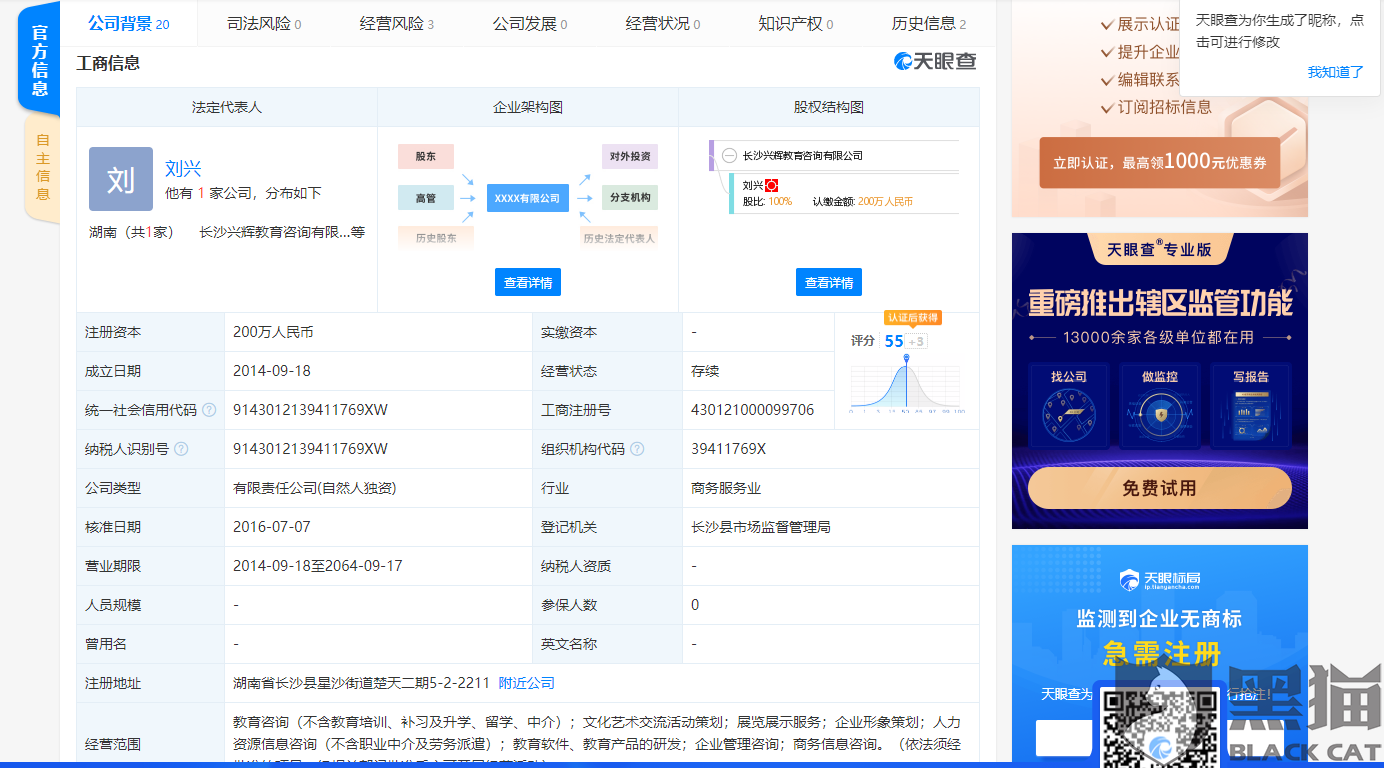Image resolution: width=1384 pixels, height=768 pixels.
Task: Open the 历史信息 tab
Action: (929, 23)
